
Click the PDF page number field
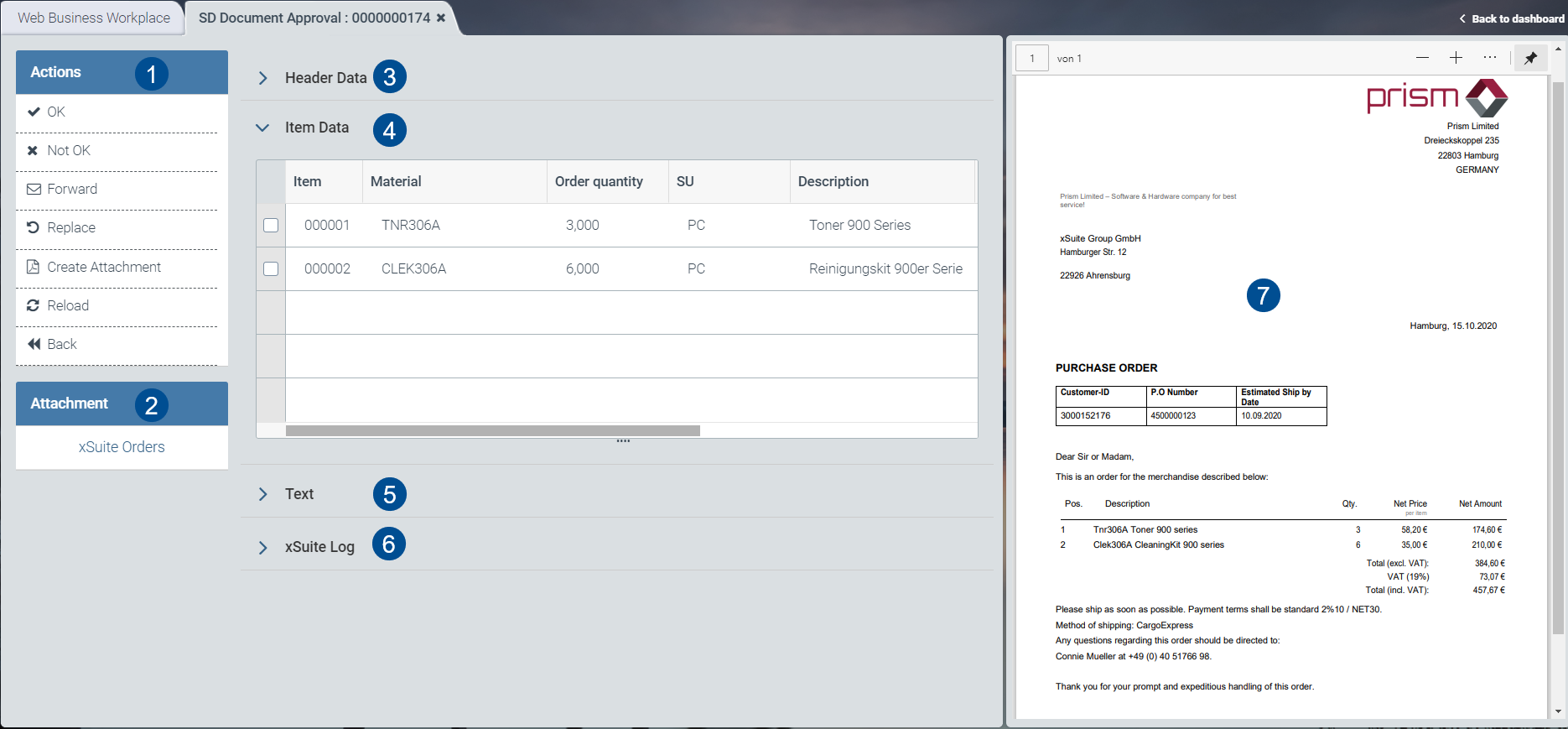pos(1032,58)
